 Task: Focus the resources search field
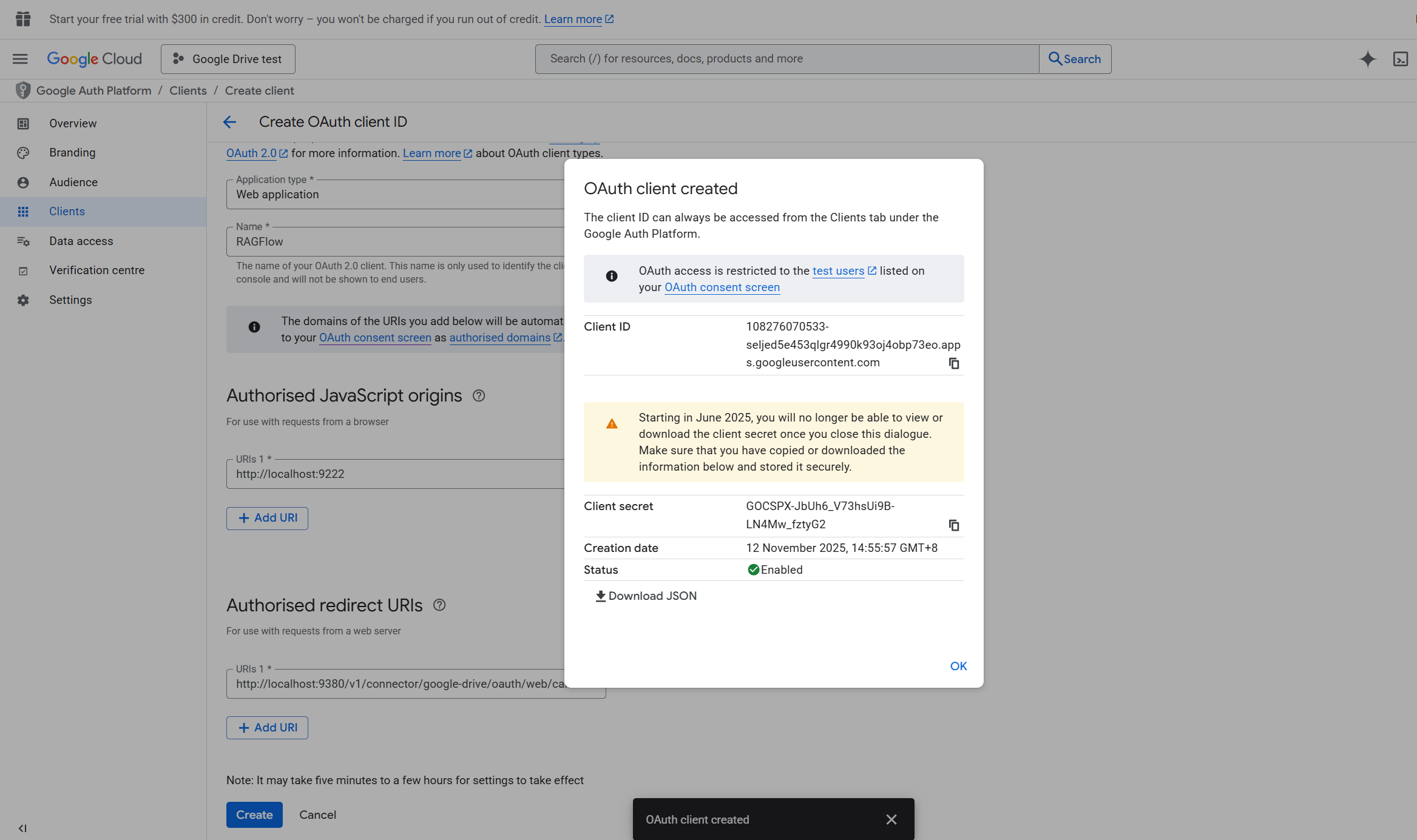(787, 59)
